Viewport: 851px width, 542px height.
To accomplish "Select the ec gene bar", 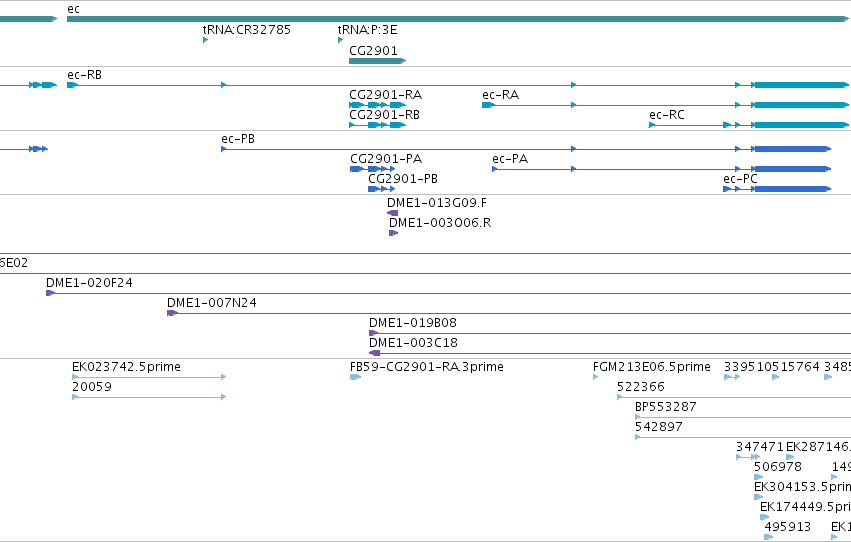I will point(458,19).
